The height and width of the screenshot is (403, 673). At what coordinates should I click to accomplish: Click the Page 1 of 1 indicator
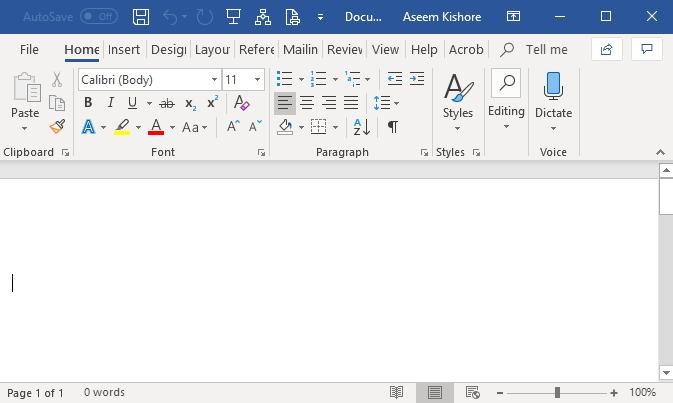tap(35, 393)
